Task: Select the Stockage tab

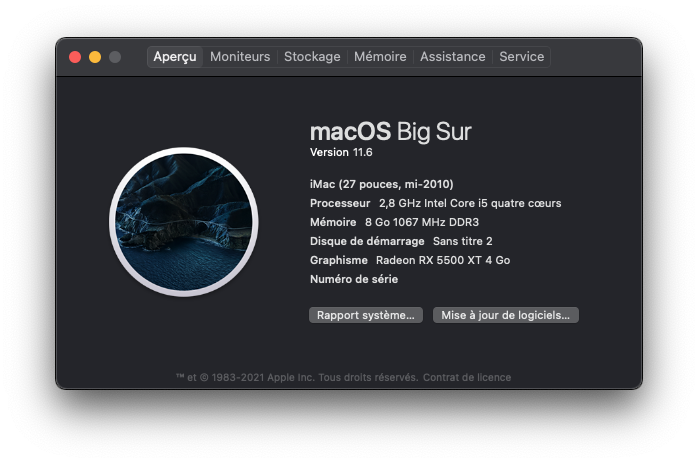Action: (312, 57)
